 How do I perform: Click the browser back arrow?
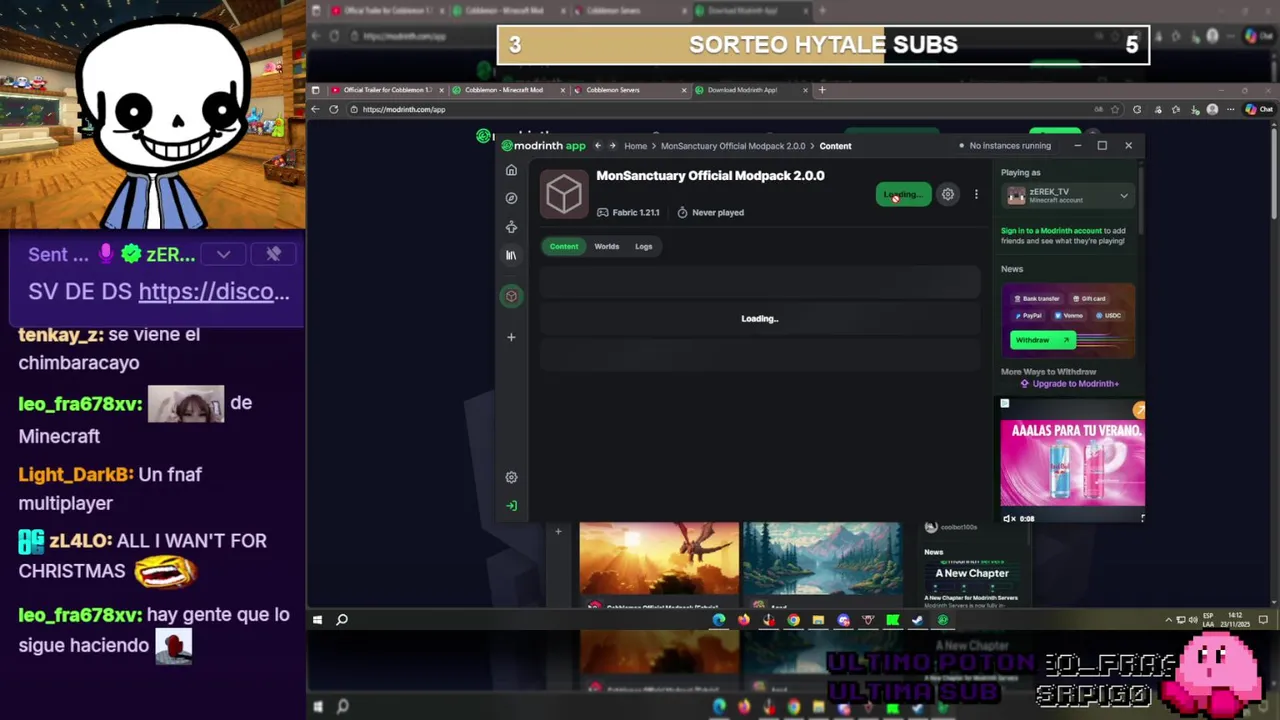coord(316,110)
